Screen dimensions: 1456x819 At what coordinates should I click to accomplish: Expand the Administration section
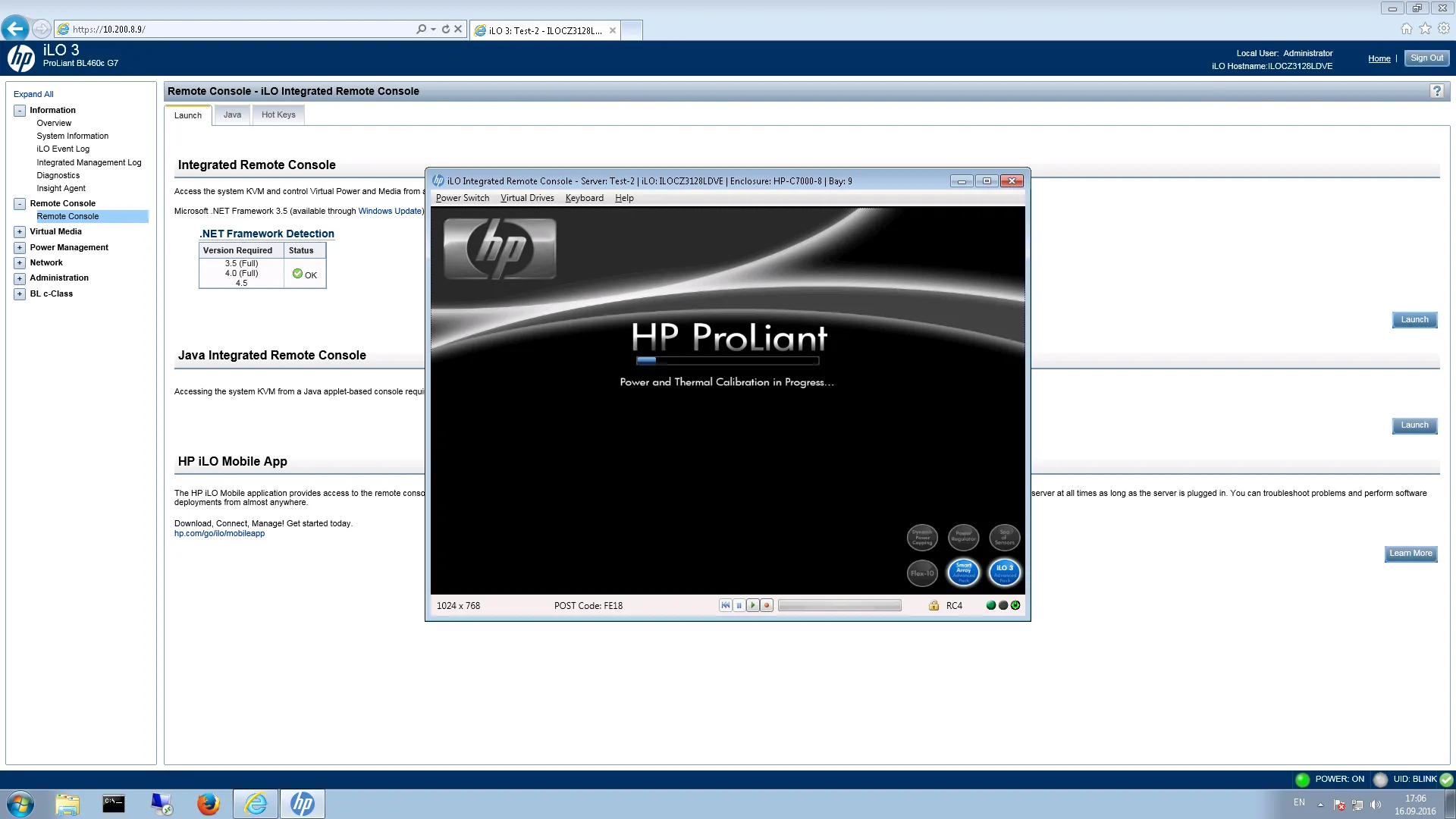click(x=20, y=278)
